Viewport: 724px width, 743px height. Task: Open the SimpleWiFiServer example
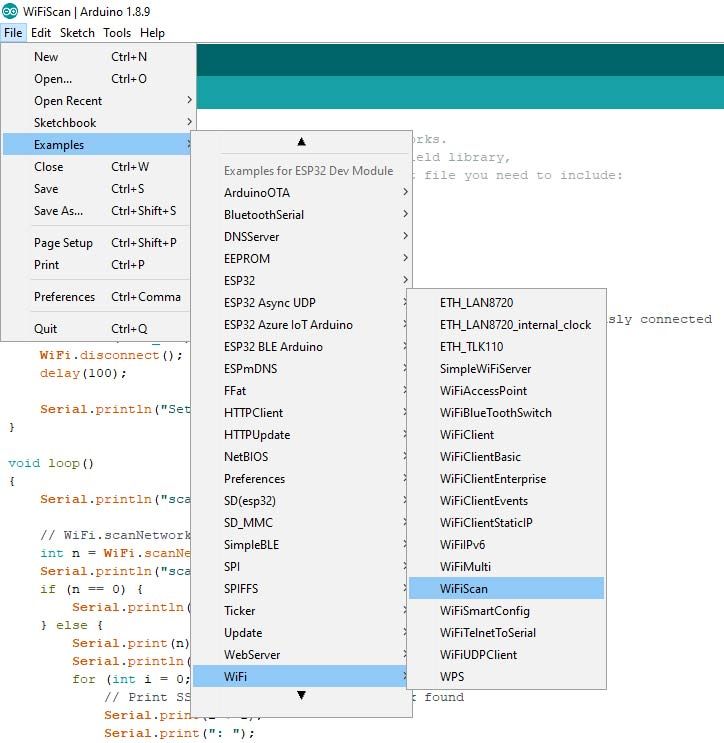pos(507,369)
